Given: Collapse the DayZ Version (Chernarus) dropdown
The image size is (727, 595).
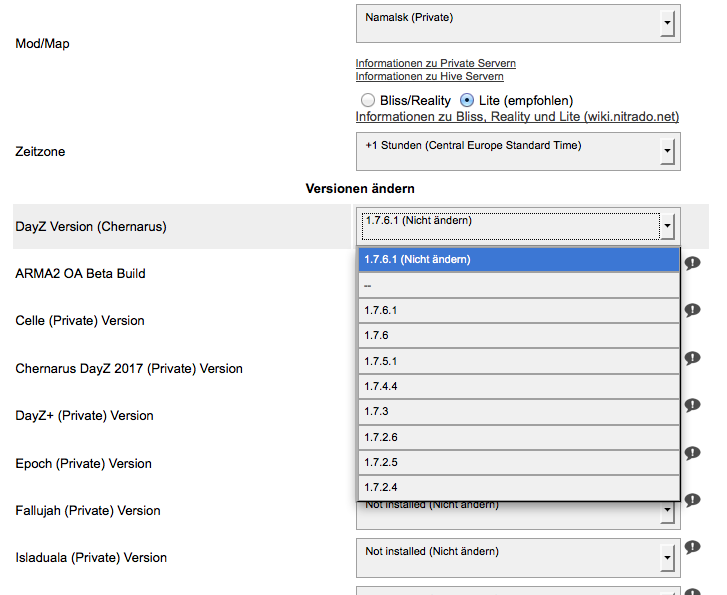Looking at the screenshot, I should click(x=518, y=226).
